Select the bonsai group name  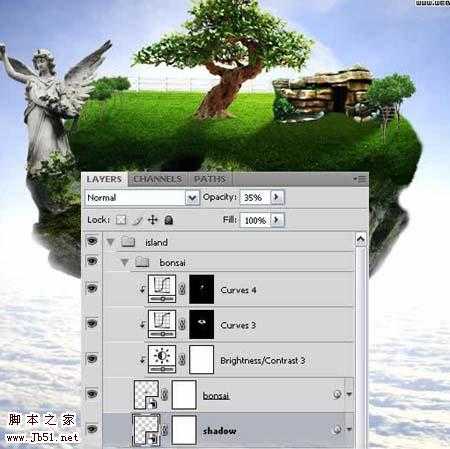pos(172,263)
